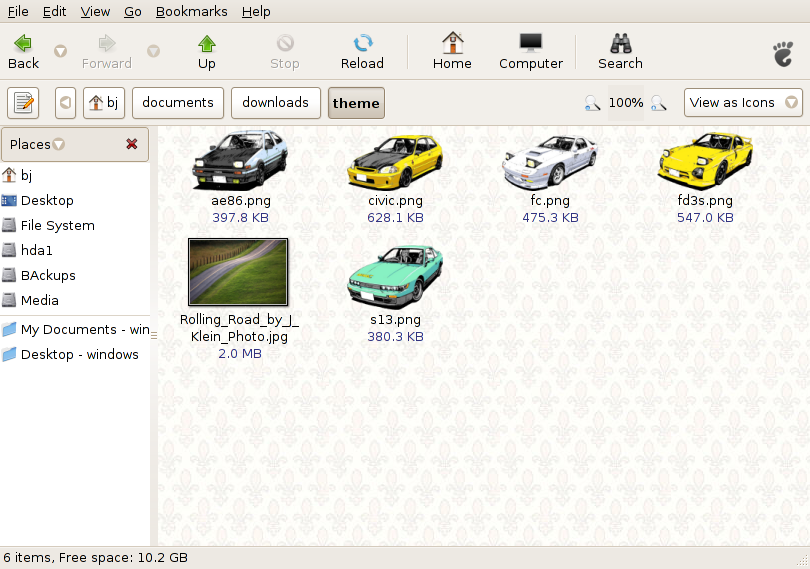Select theme in the path bar
Image resolution: width=810 pixels, height=569 pixels.
356,103
